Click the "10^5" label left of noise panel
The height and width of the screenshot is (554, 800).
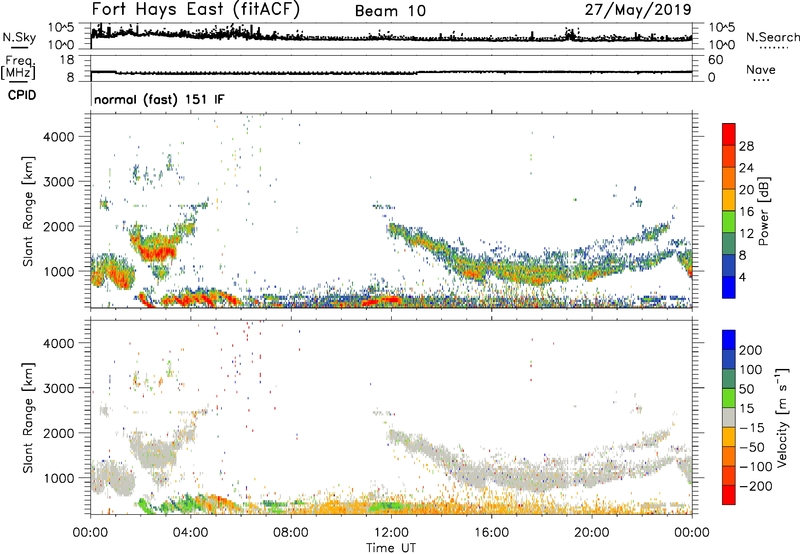pos(62,28)
